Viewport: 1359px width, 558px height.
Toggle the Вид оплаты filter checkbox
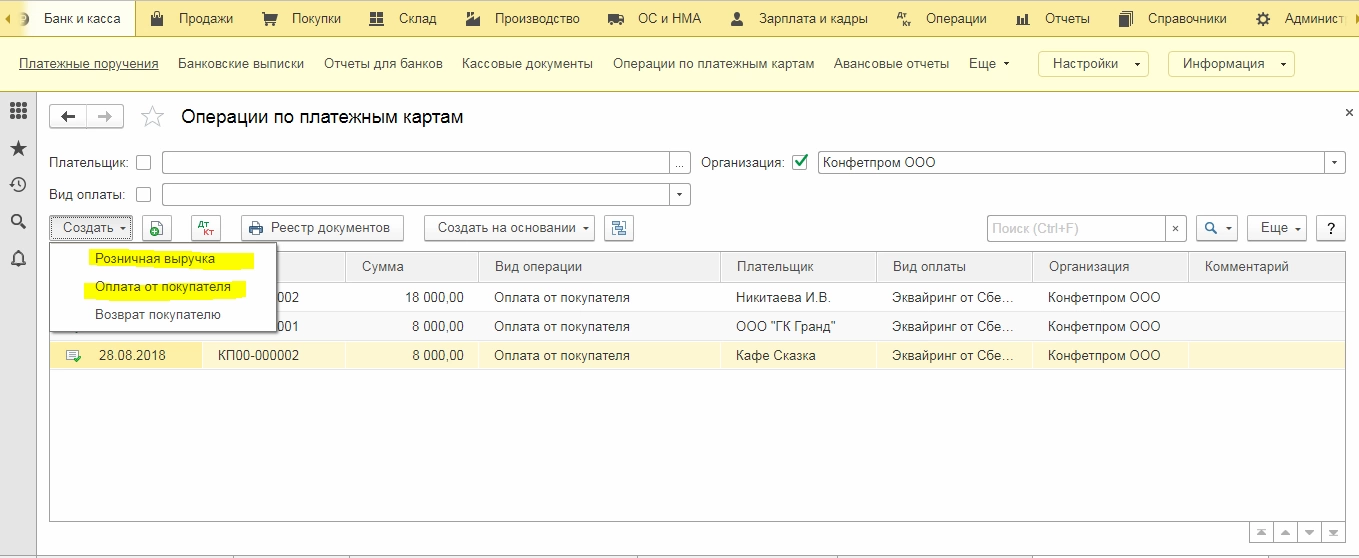click(144, 194)
